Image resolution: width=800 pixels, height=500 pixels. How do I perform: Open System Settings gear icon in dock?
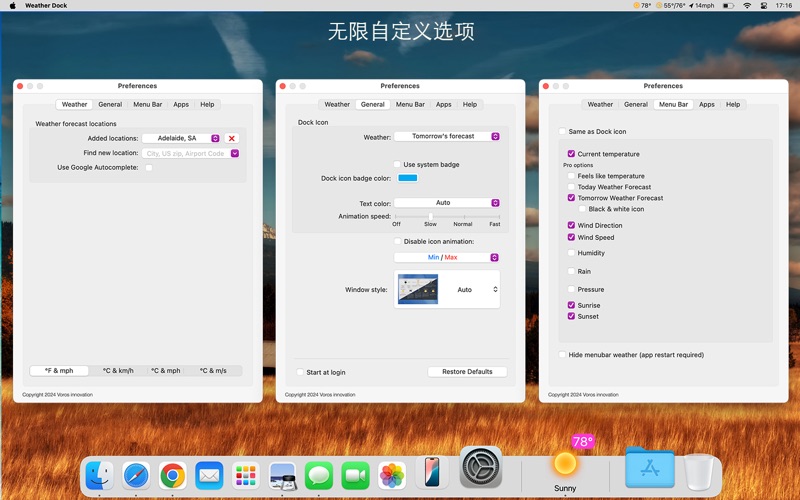pos(481,467)
